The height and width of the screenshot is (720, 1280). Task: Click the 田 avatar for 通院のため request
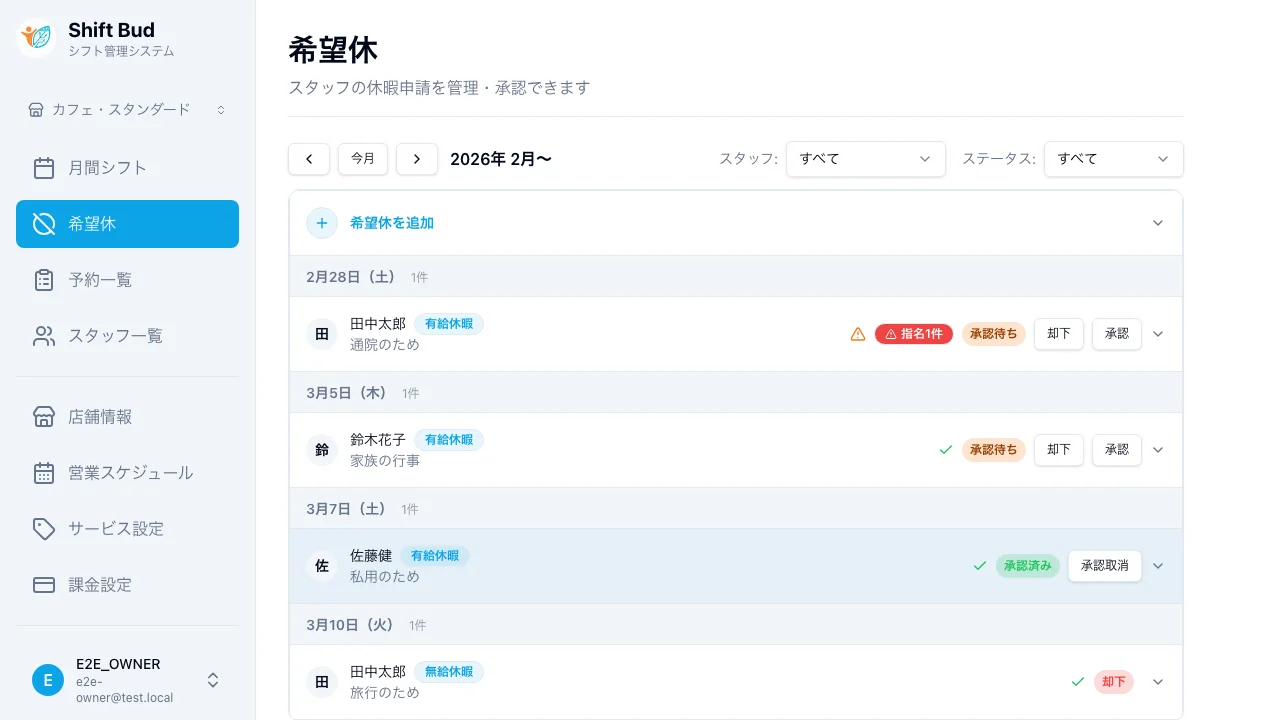pyautogui.click(x=322, y=334)
